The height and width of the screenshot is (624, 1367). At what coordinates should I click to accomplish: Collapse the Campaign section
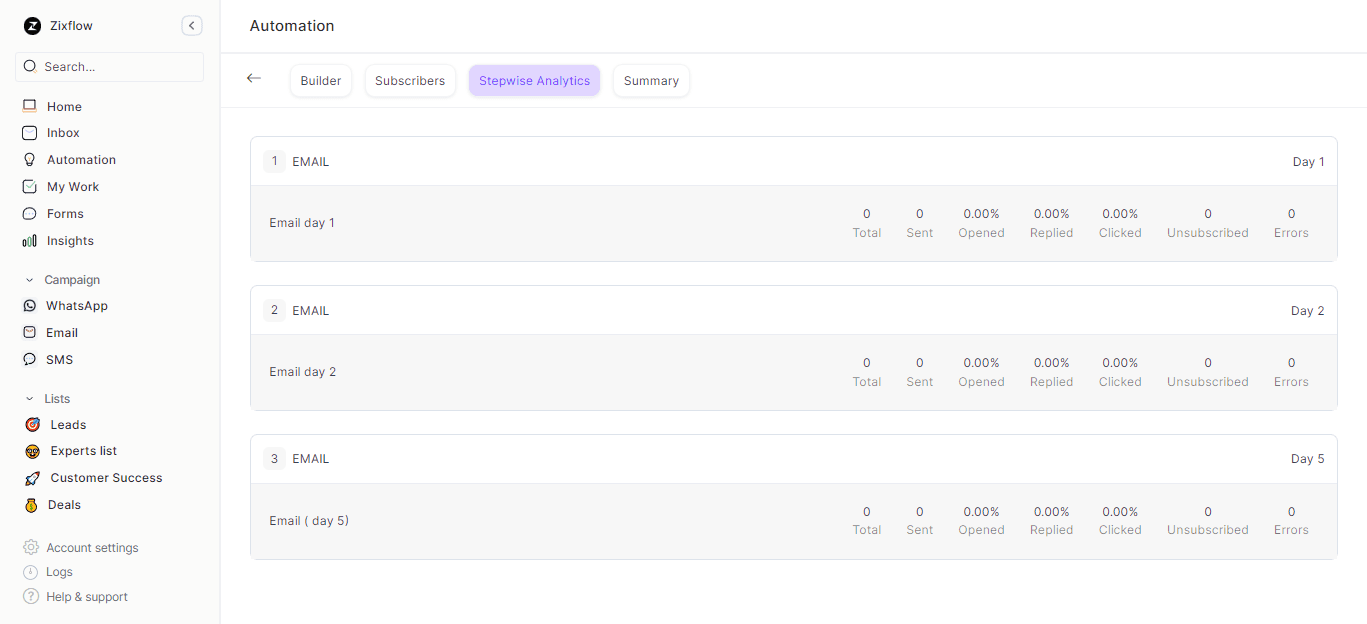point(30,280)
